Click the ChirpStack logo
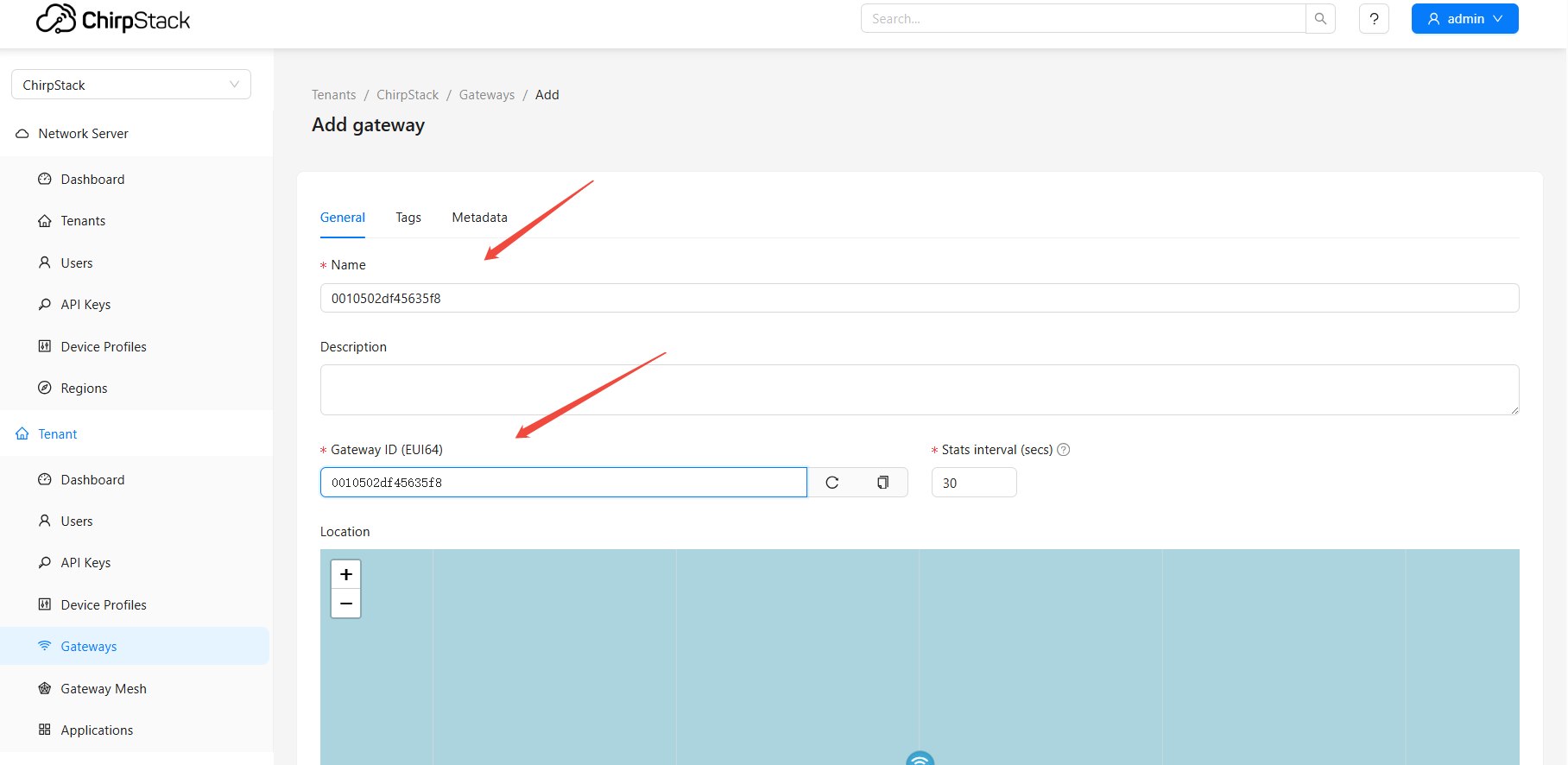Screen dimensions: 1568x765 (113, 20)
